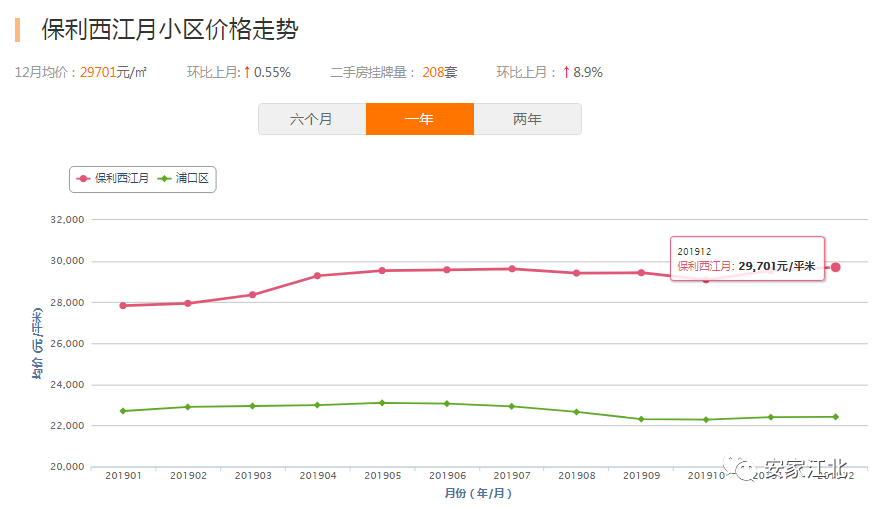Click the highlighted 201912 pink data point
Image resolution: width=876 pixels, height=507 pixels.
[836, 267]
